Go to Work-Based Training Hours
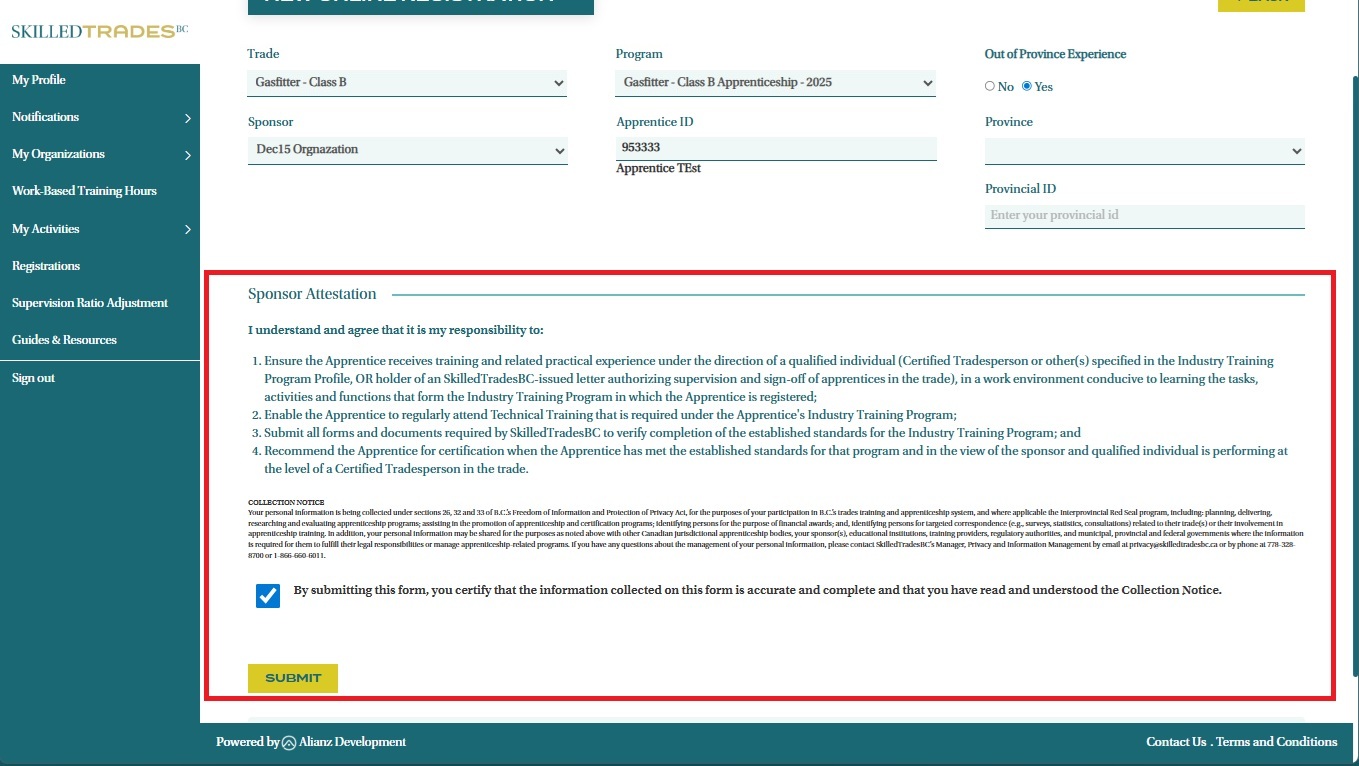The width and height of the screenshot is (1359, 766). tap(84, 191)
